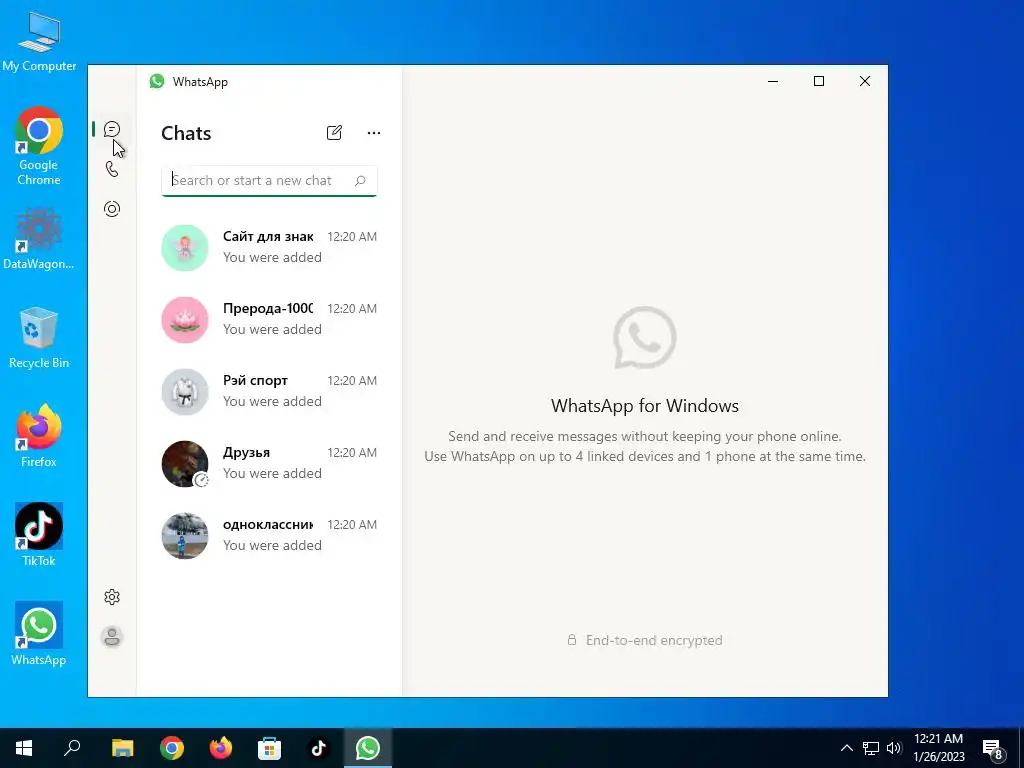Select TikTok desktop shortcut

click(x=39, y=534)
